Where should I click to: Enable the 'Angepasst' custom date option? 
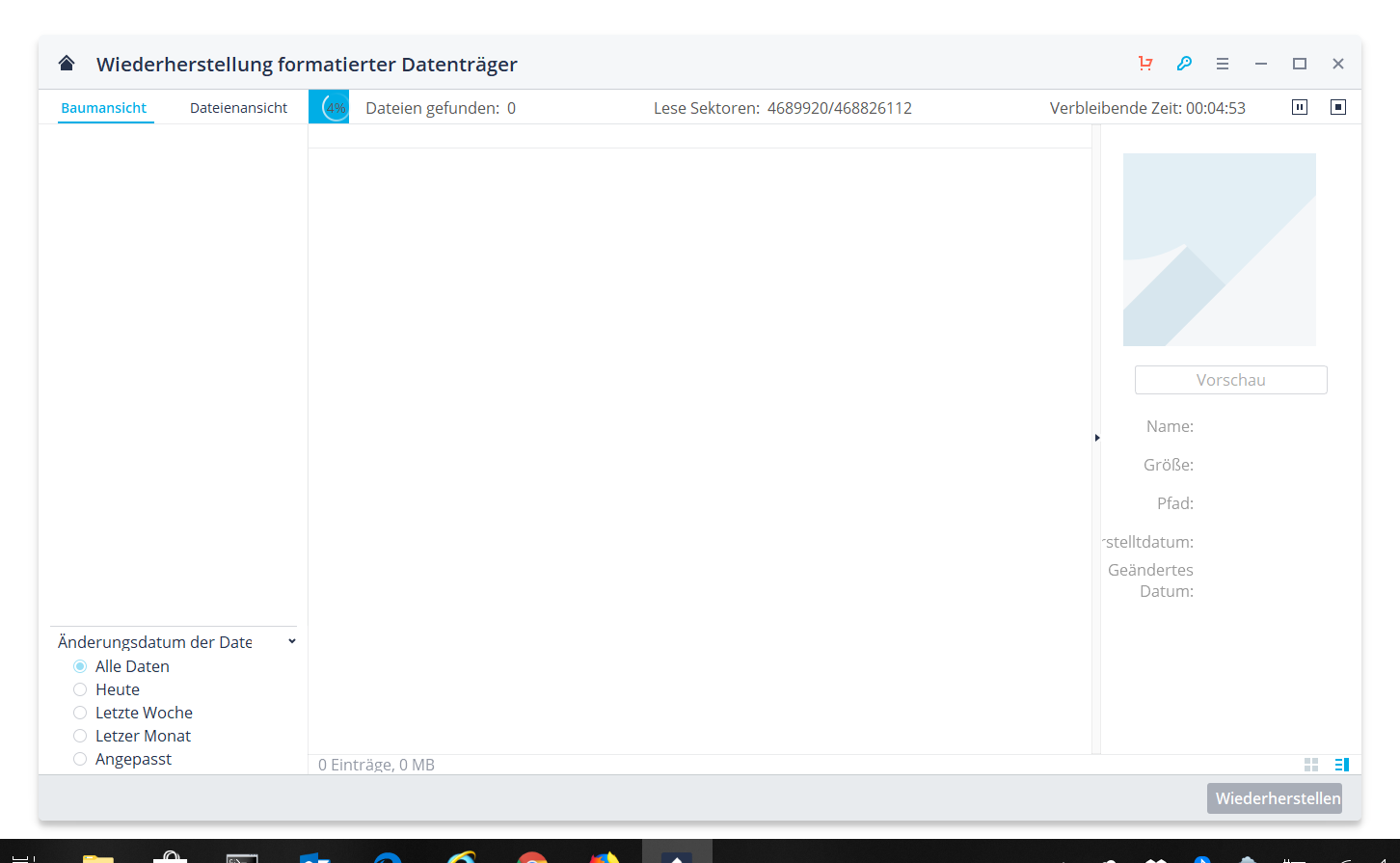pos(80,759)
